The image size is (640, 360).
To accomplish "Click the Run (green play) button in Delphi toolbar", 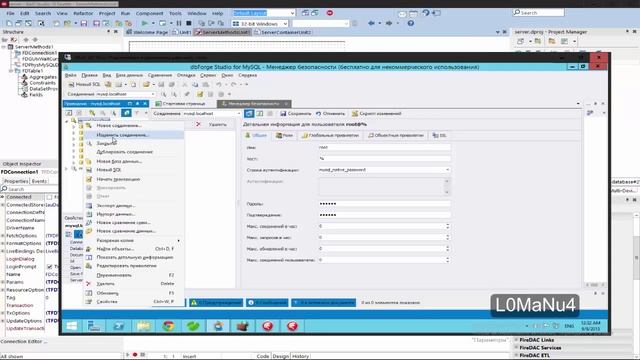I will pos(144,23).
